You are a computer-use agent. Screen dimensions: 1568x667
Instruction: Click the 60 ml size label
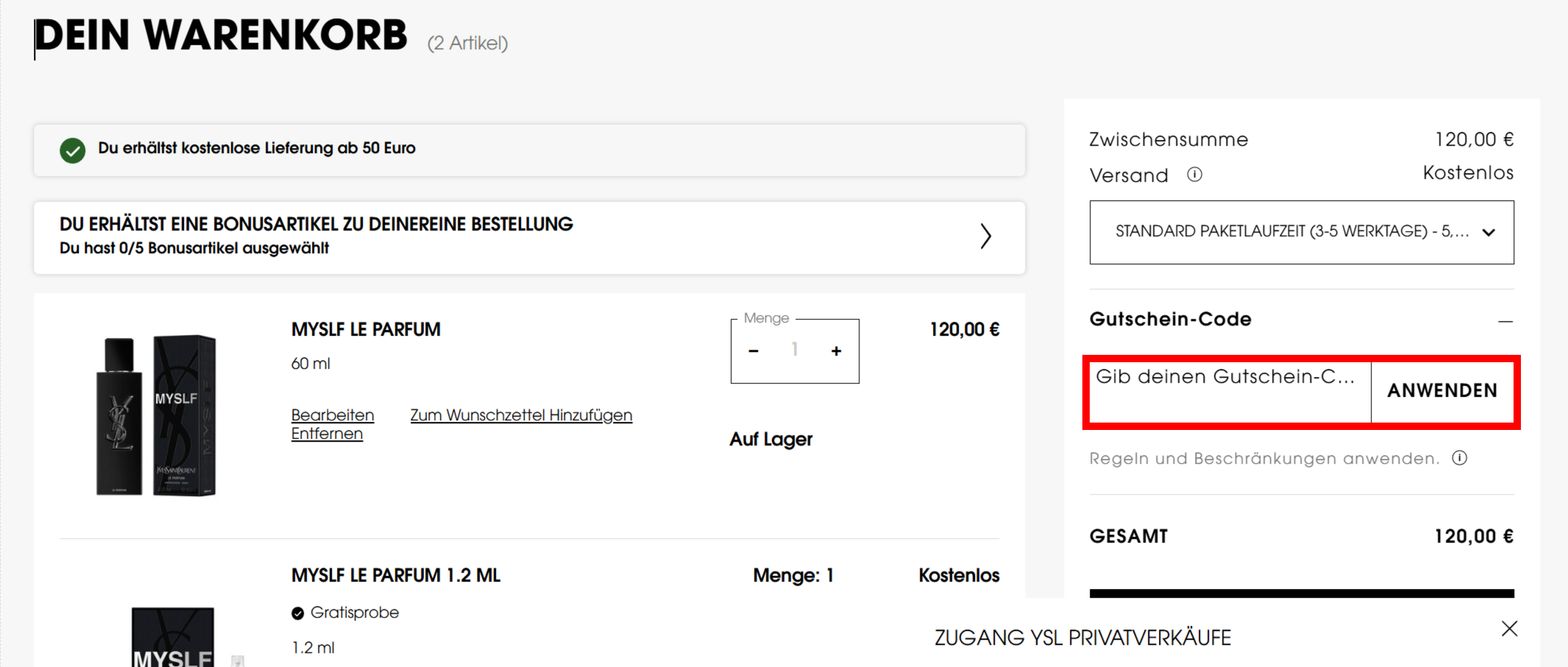311,364
